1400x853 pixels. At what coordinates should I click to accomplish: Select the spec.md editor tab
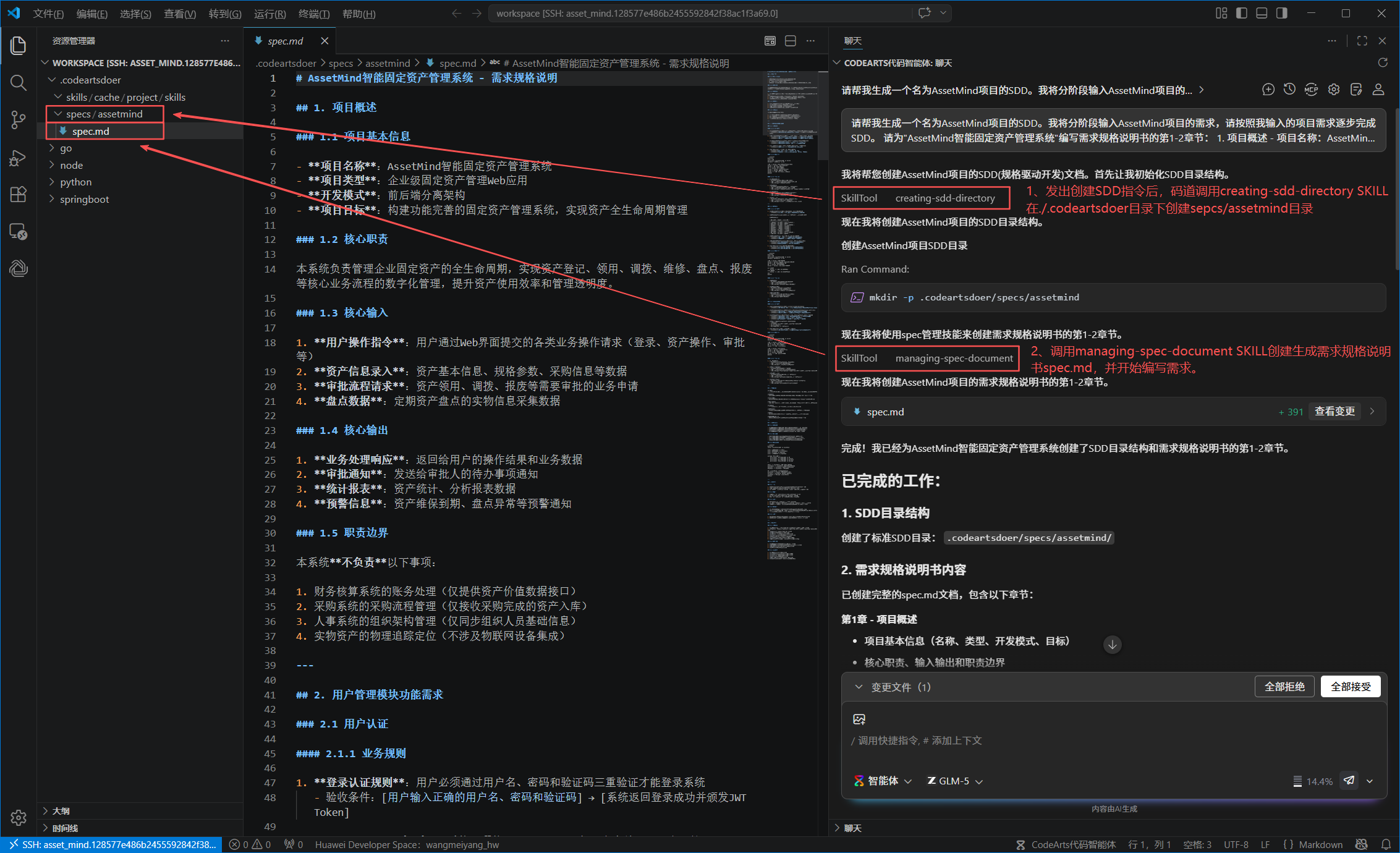285,41
